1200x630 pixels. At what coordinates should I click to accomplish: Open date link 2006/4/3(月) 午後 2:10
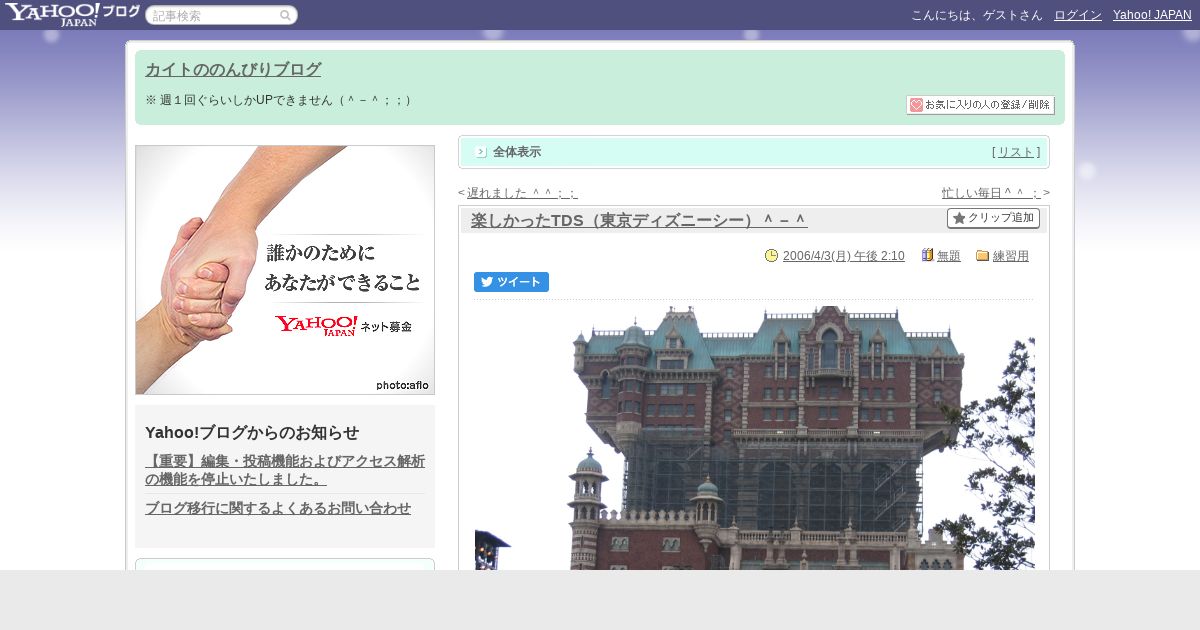pos(844,256)
